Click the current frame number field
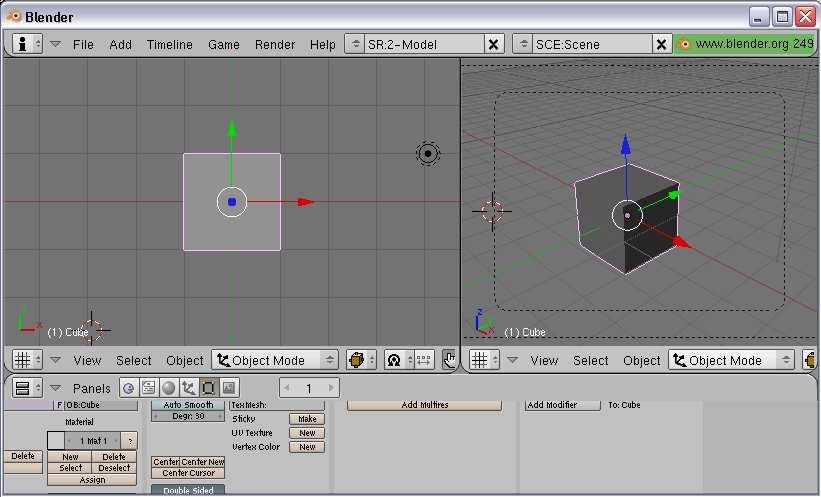Screen dimensions: 821x497 [x=309, y=388]
